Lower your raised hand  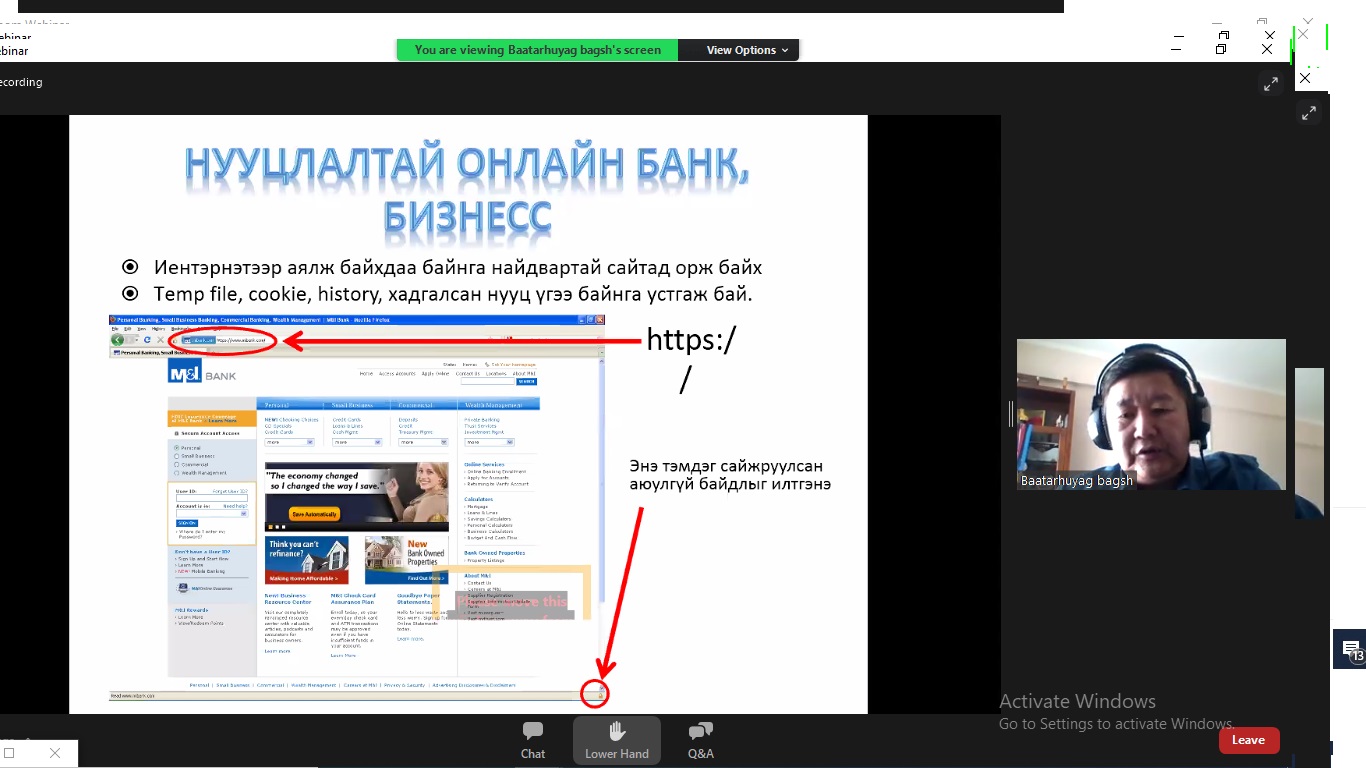click(x=617, y=740)
